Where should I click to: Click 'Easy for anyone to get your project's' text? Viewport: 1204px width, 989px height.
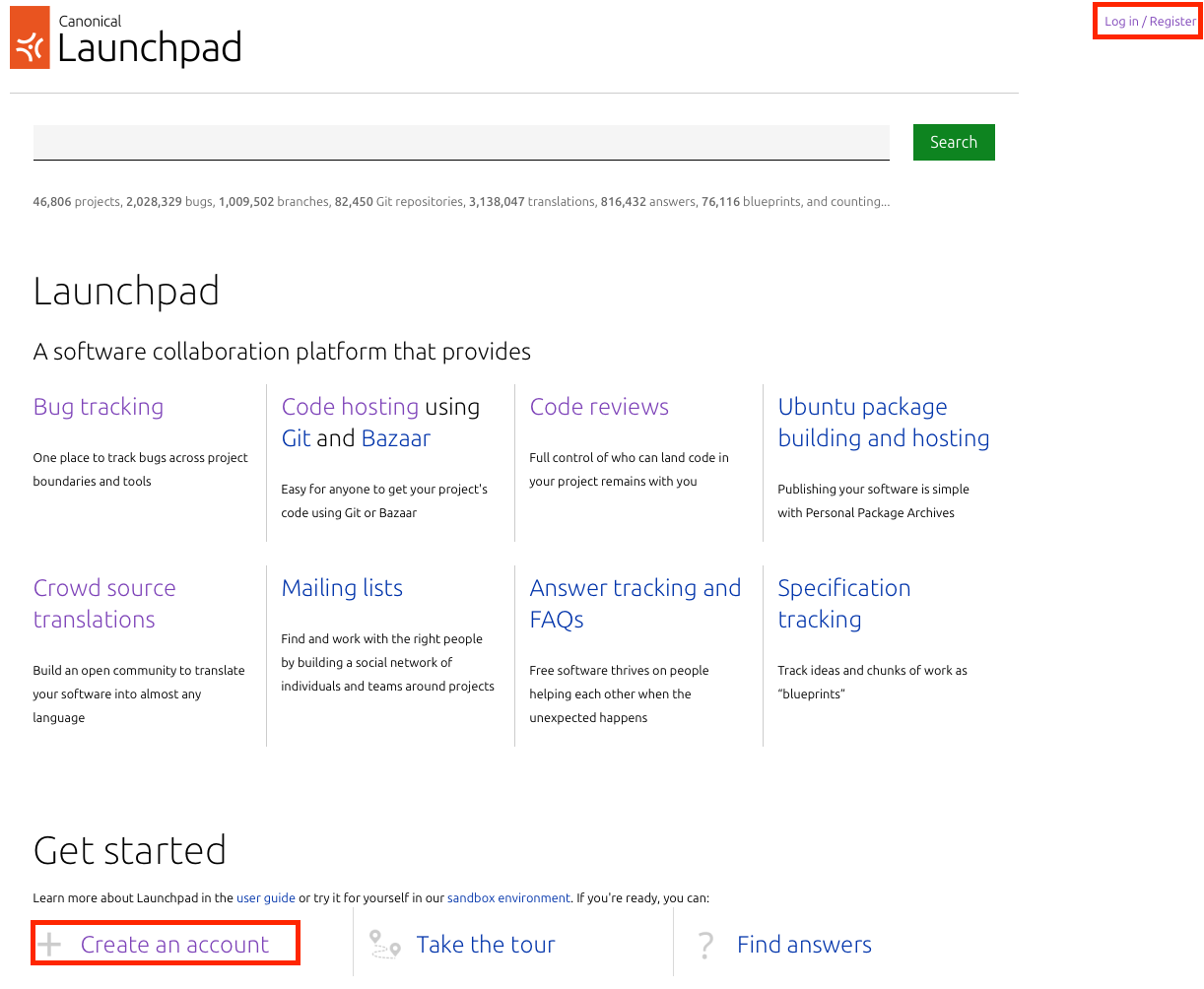pos(384,501)
